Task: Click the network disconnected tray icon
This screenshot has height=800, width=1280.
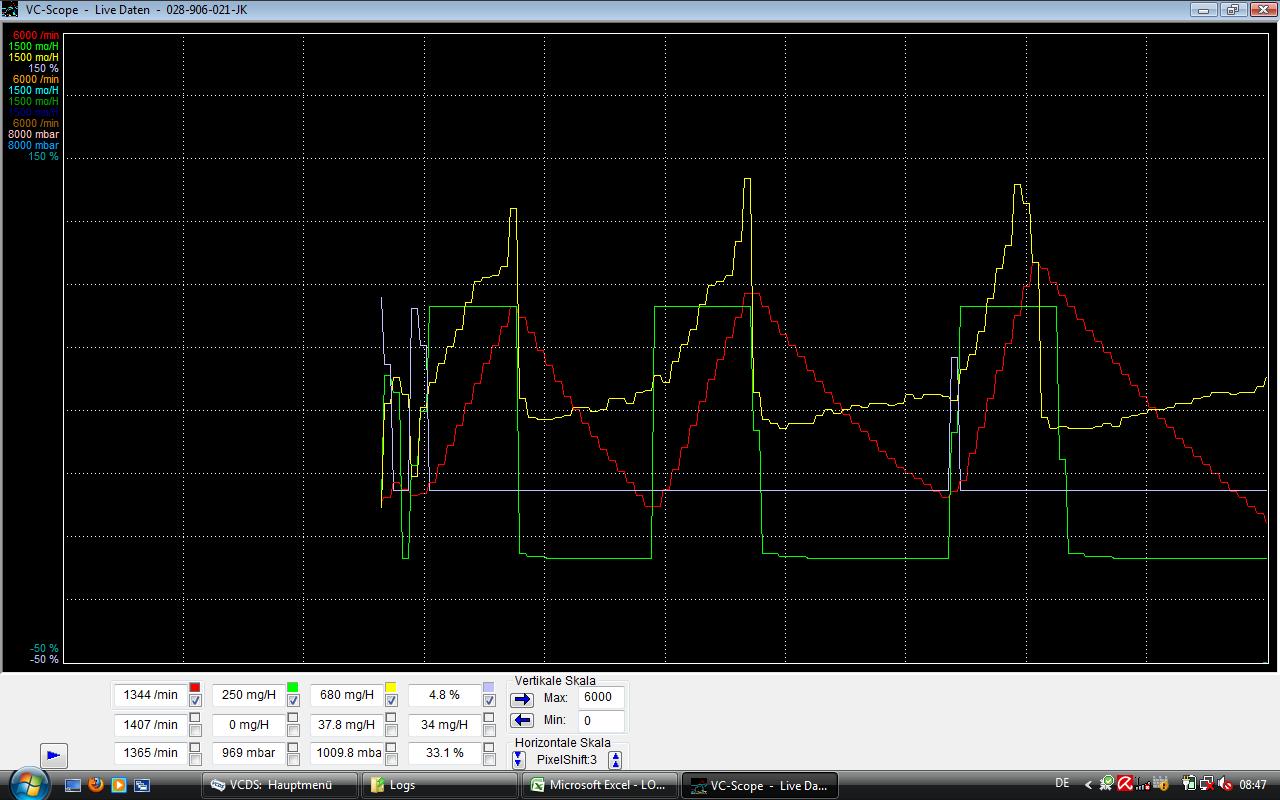Action: pos(1207,783)
